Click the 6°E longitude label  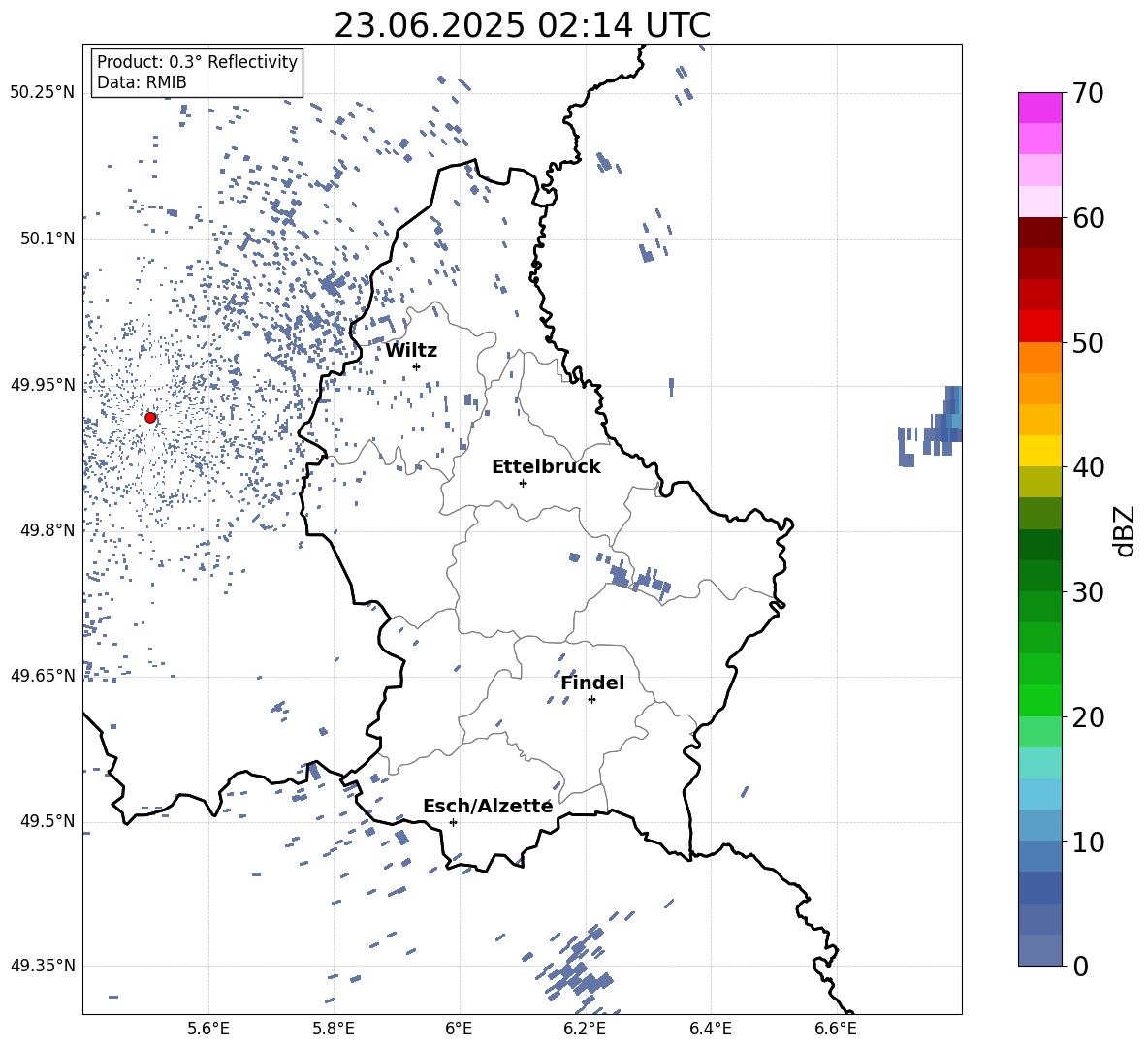point(459,1029)
